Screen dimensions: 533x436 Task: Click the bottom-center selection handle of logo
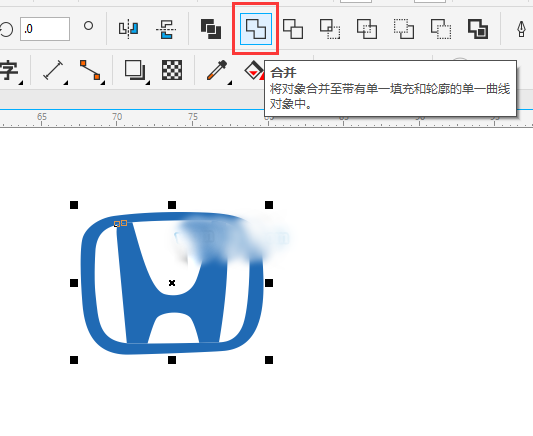(172, 360)
